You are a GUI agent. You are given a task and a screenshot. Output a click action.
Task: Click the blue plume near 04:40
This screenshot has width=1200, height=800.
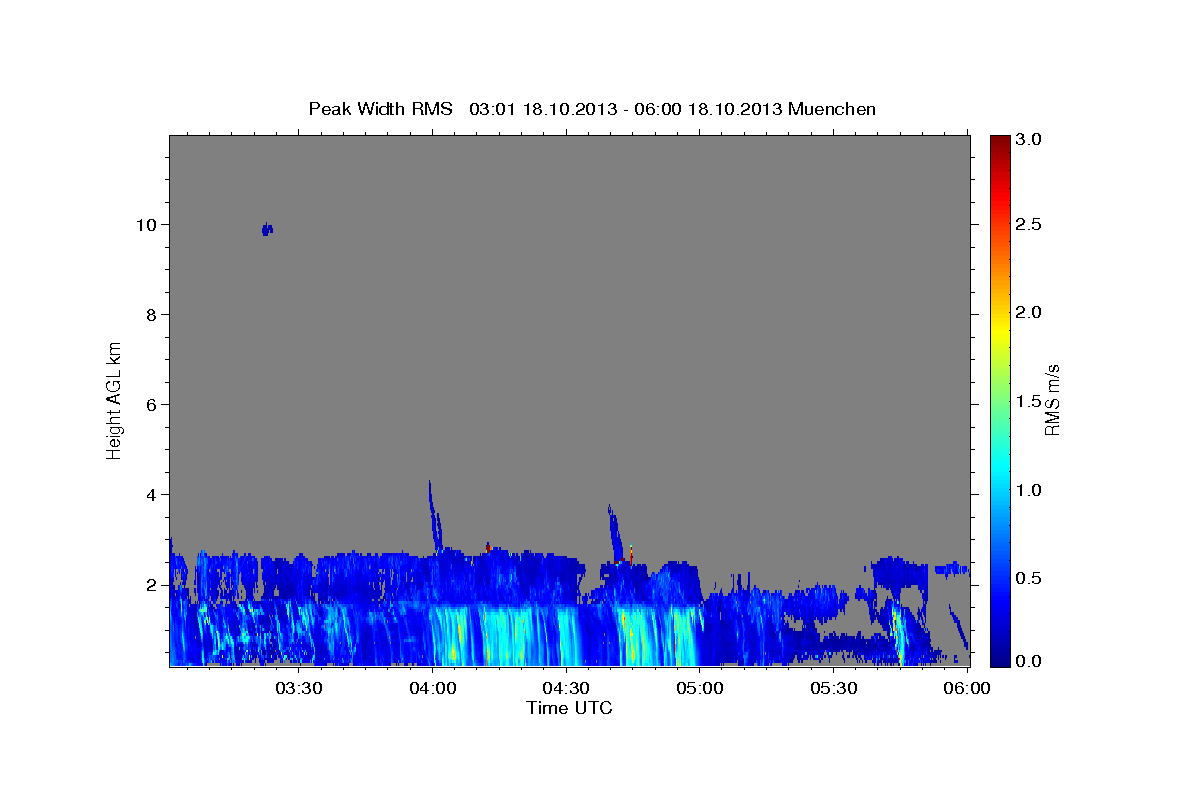tap(614, 533)
